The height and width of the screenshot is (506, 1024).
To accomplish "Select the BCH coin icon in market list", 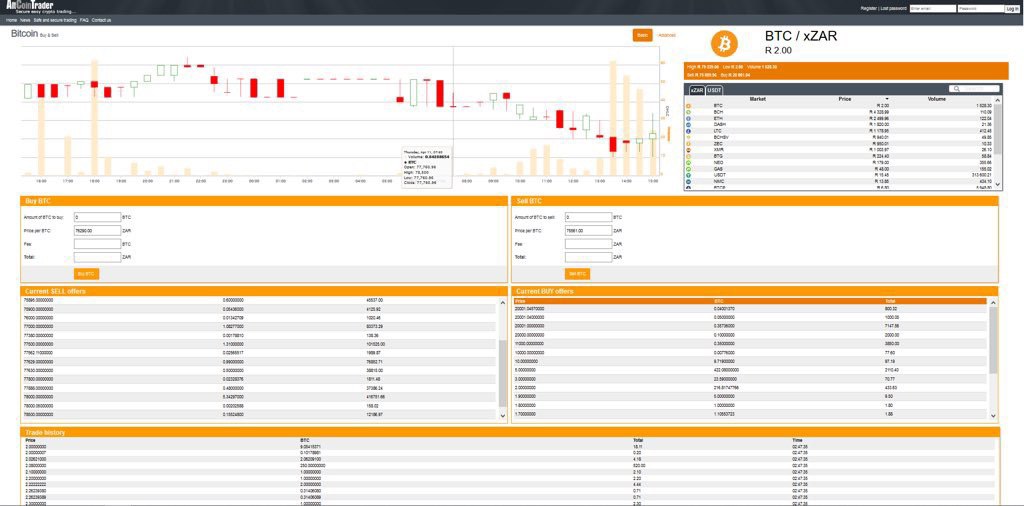I will pyautogui.click(x=688, y=112).
